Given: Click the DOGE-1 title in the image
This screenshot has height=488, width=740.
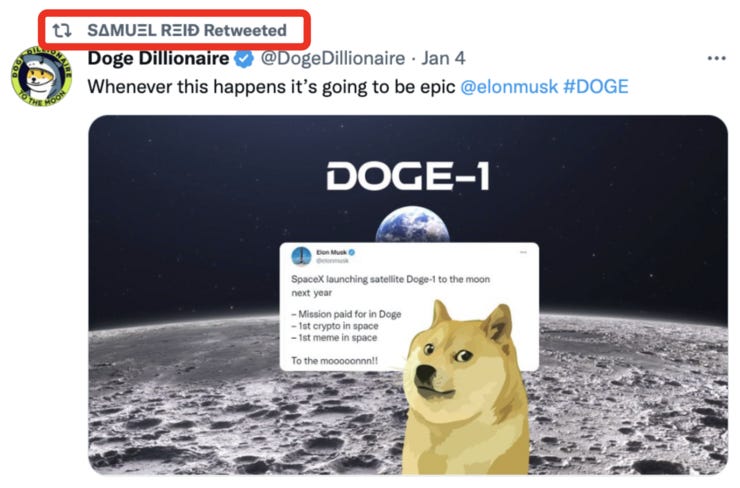Looking at the screenshot, I should tap(408, 176).
